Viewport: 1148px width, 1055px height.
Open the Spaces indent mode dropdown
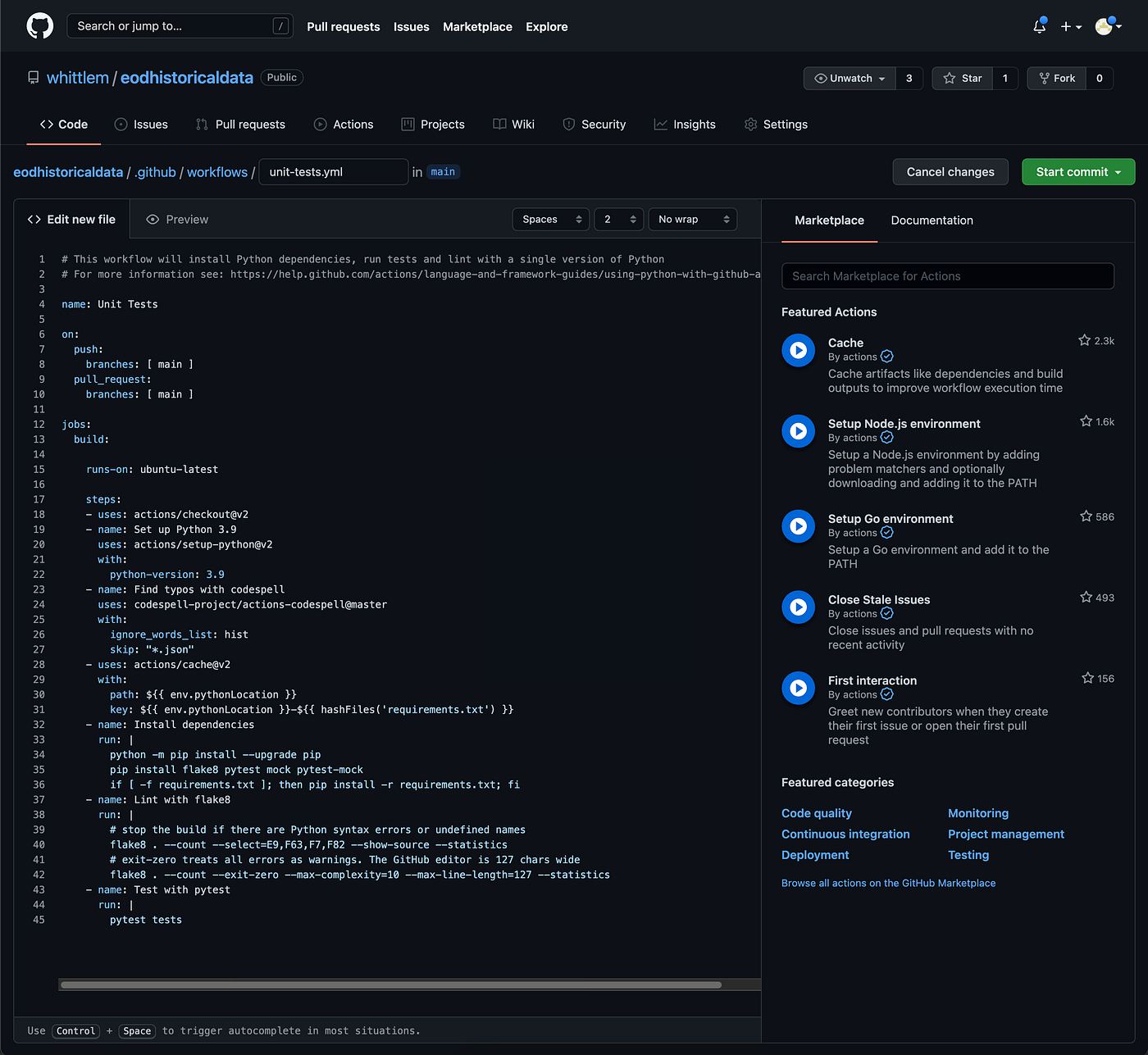[x=551, y=220]
